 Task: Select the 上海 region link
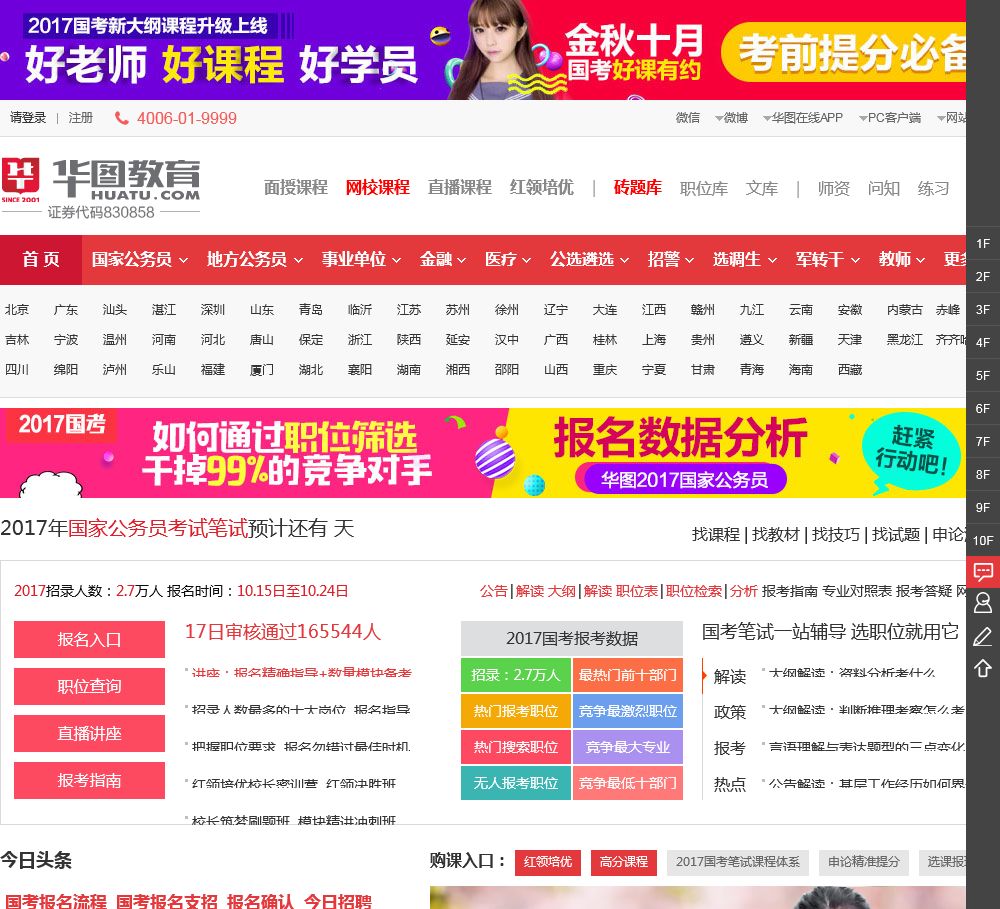pos(654,340)
